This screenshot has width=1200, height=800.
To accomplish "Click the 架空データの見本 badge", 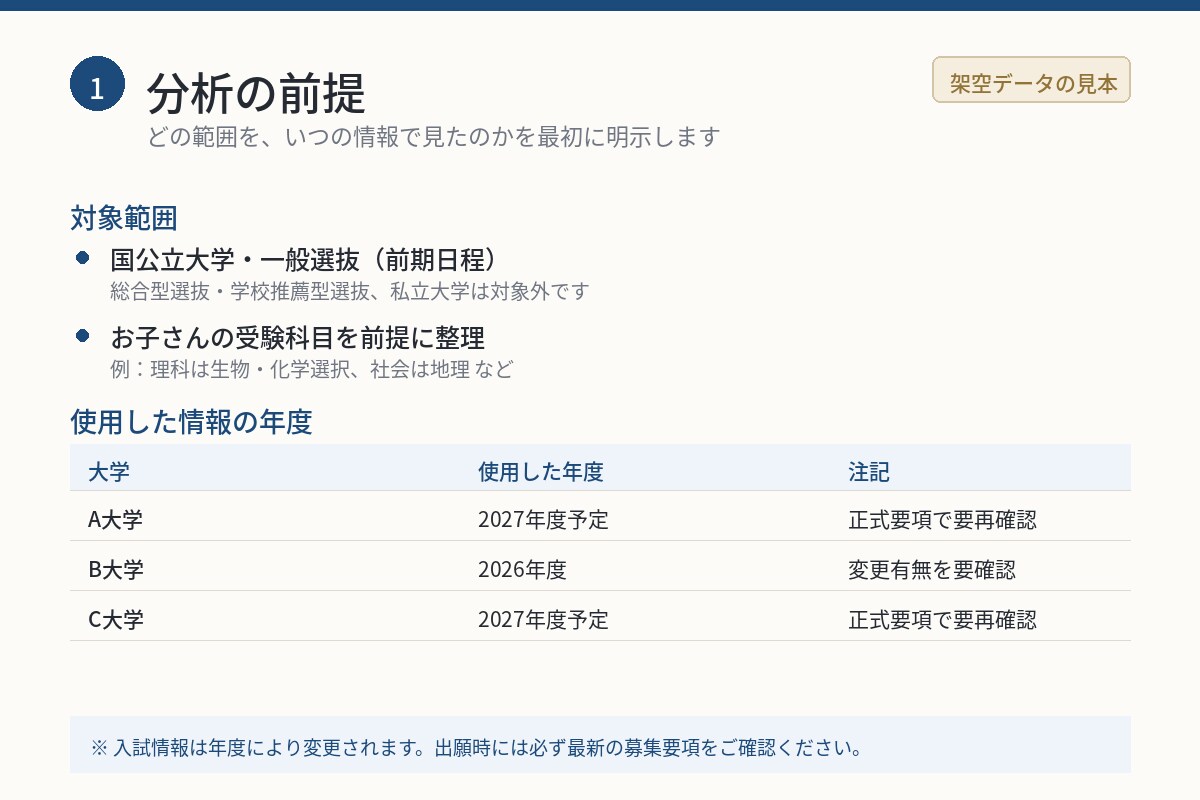I will (x=1031, y=80).
